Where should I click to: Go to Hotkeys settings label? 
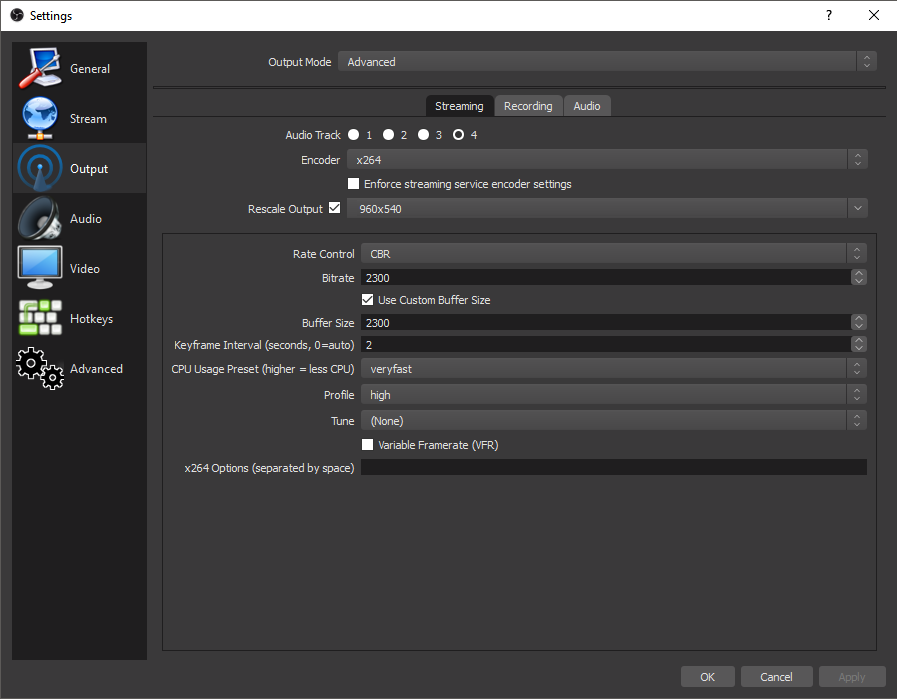coord(92,319)
